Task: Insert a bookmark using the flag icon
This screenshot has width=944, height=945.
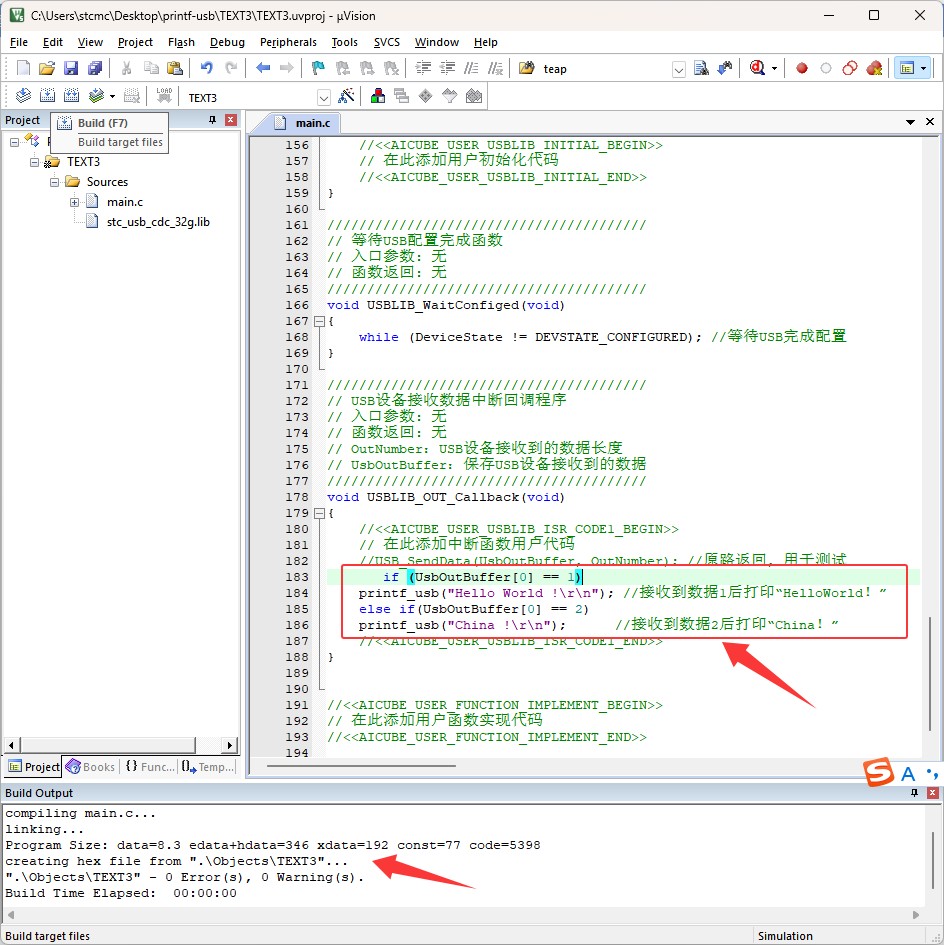Action: 318,68
